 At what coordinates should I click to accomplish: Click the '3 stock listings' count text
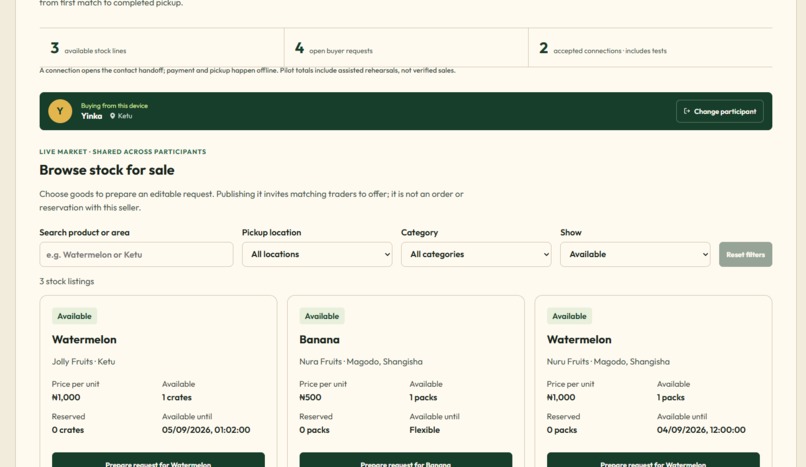(x=67, y=282)
